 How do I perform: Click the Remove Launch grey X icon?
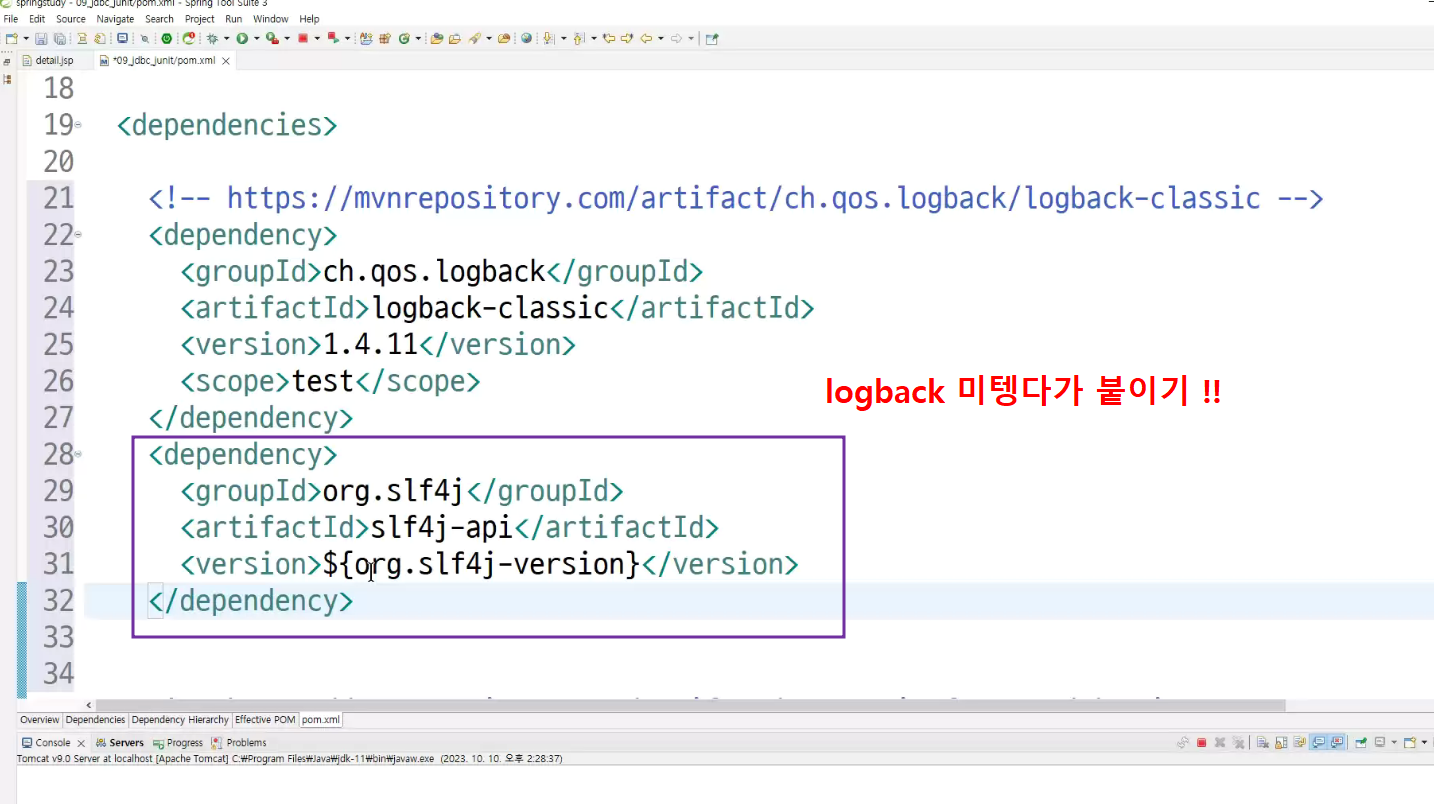[1220, 743]
